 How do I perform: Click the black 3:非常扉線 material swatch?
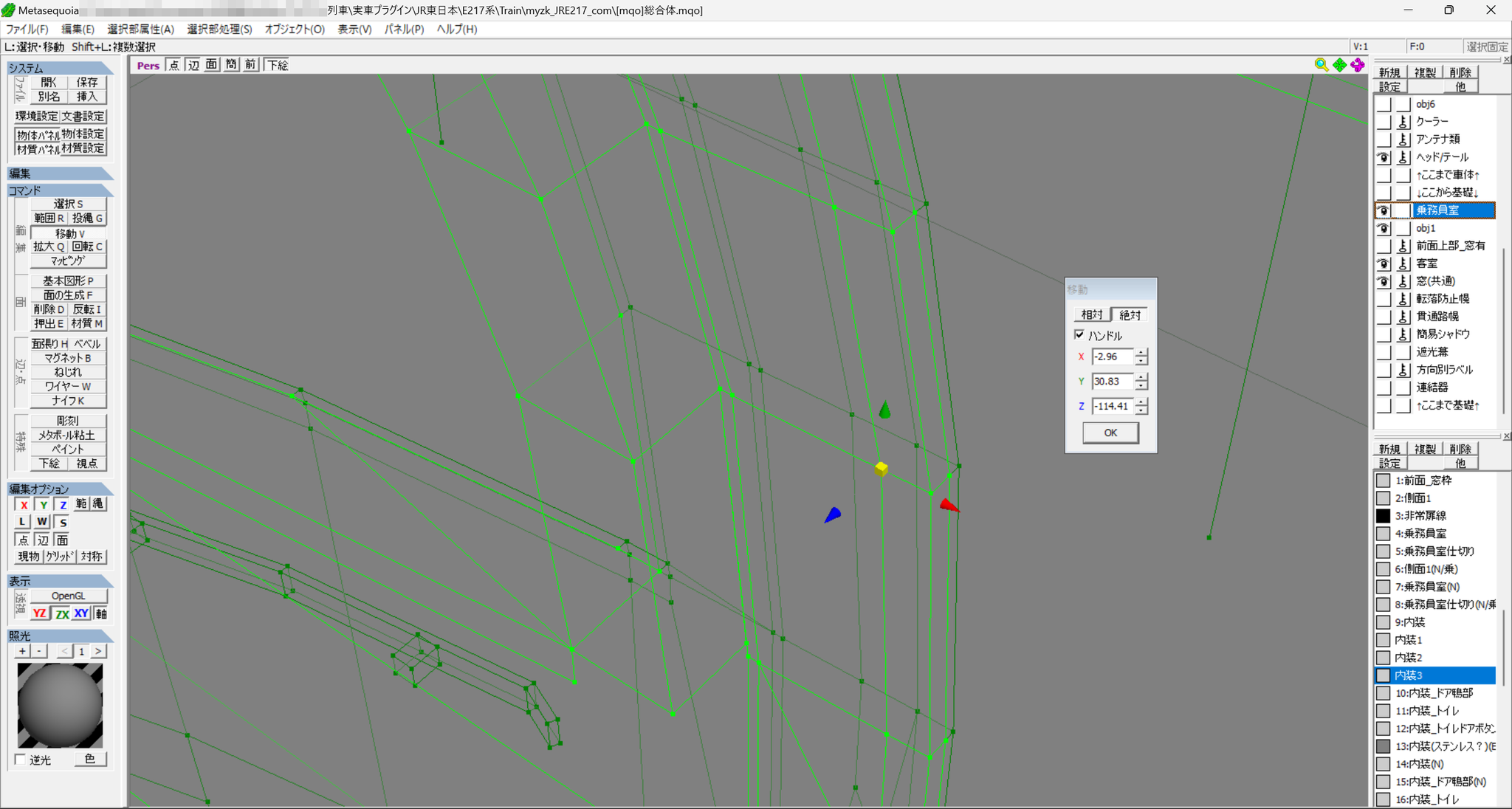click(x=1383, y=516)
